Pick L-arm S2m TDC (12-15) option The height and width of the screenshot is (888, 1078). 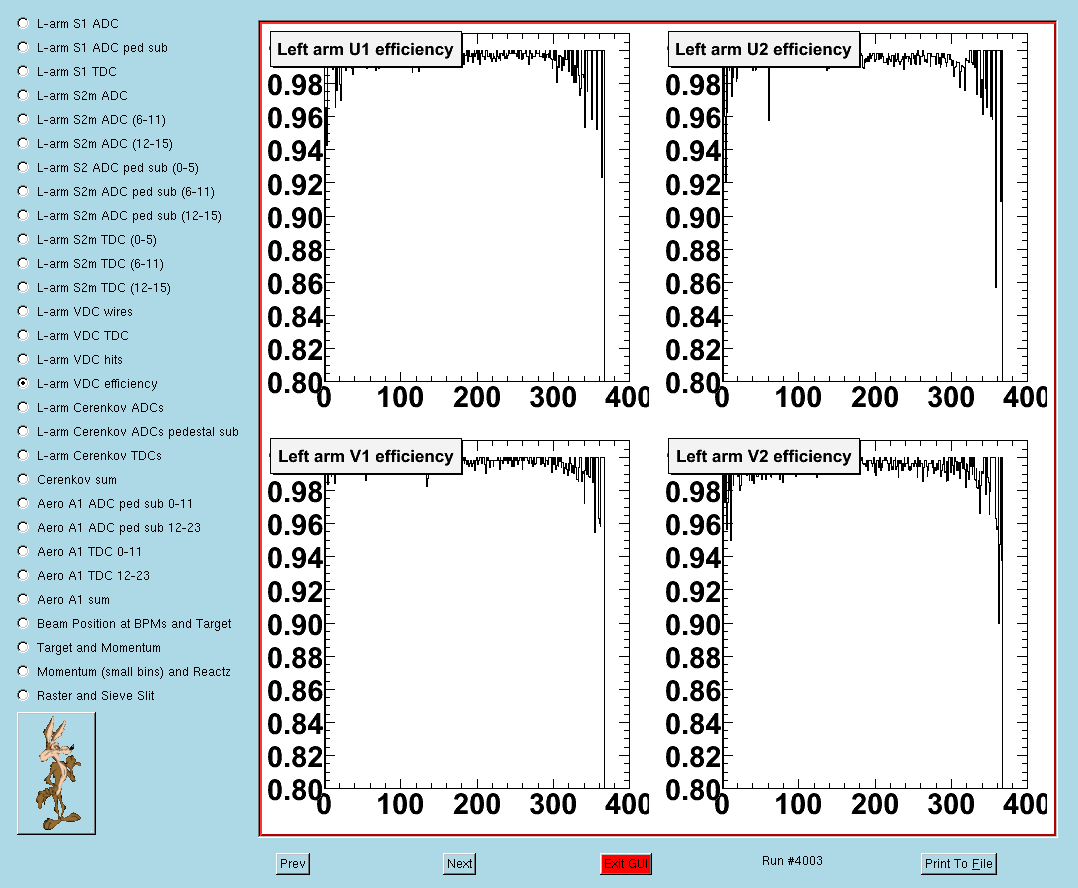click(23, 288)
